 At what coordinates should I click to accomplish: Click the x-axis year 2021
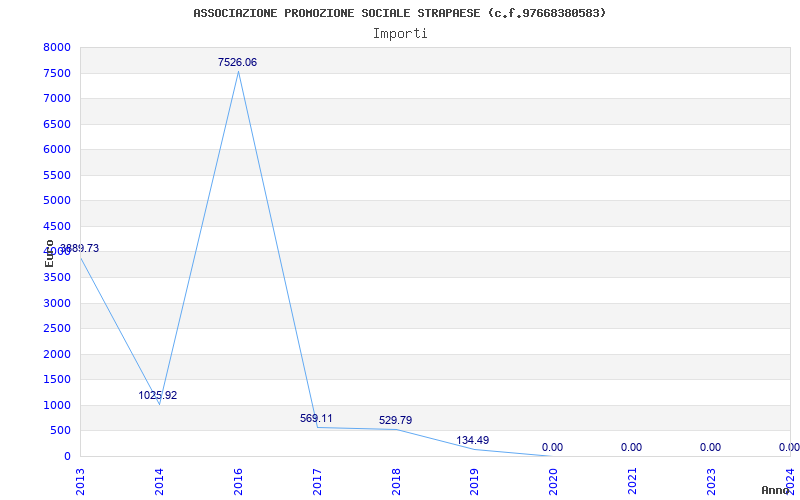(633, 482)
